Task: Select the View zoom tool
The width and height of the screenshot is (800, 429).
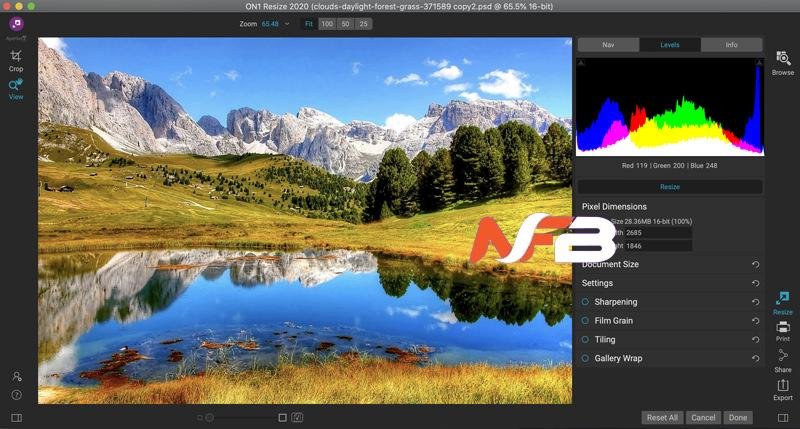Action: point(16,89)
